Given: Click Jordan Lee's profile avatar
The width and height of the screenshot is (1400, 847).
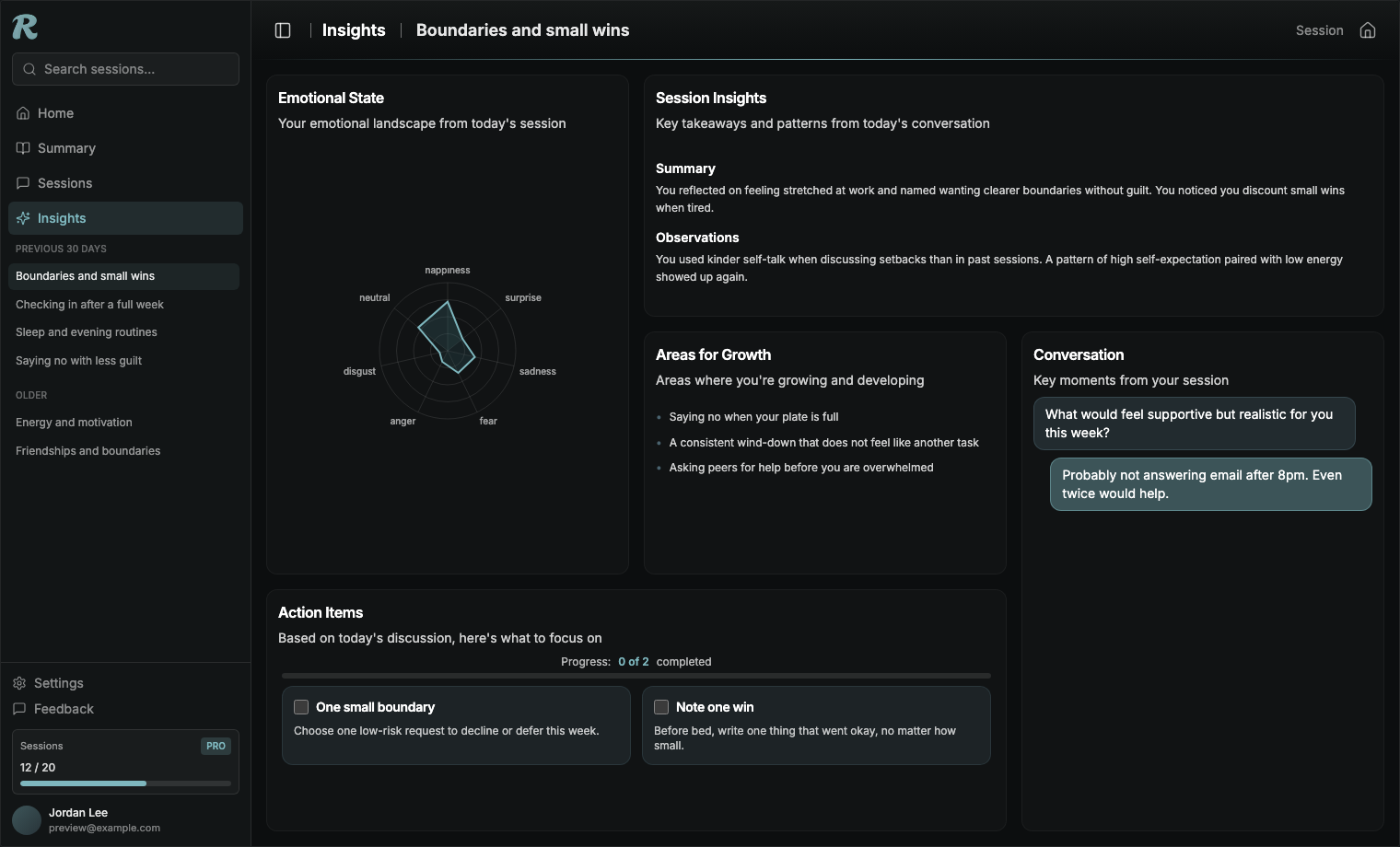Looking at the screenshot, I should point(27,819).
